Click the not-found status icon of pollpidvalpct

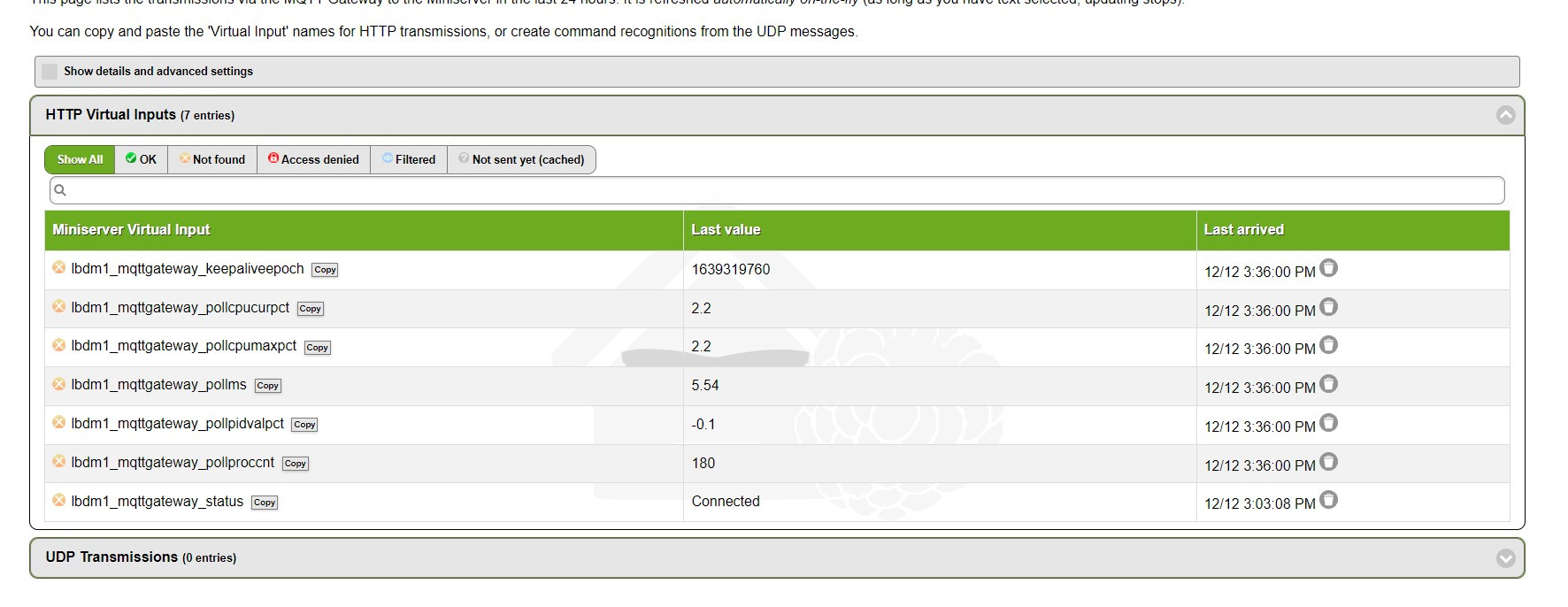(59, 422)
